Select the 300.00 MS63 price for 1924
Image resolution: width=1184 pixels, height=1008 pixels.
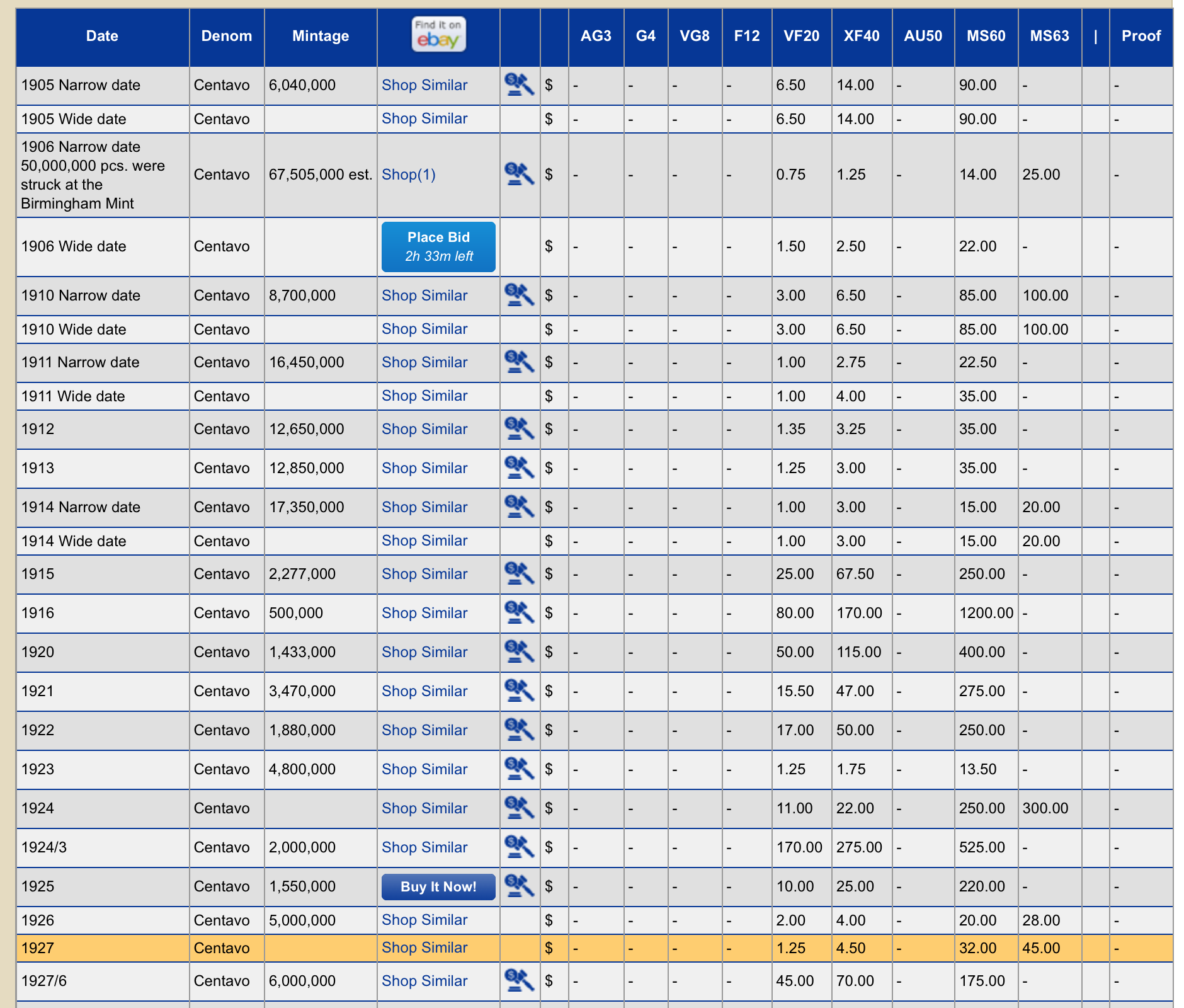(1045, 808)
